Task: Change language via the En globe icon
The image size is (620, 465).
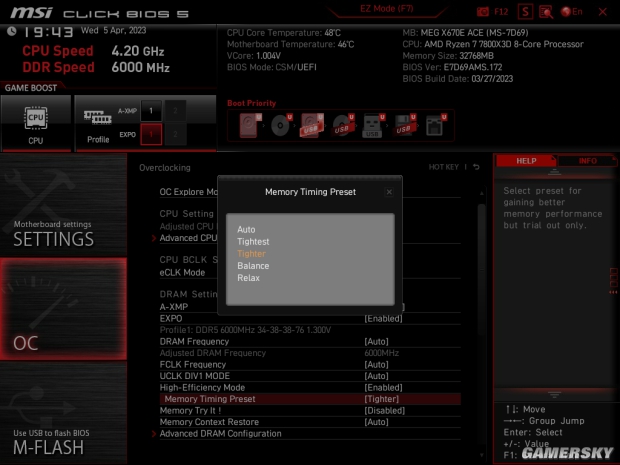Action: (571, 12)
